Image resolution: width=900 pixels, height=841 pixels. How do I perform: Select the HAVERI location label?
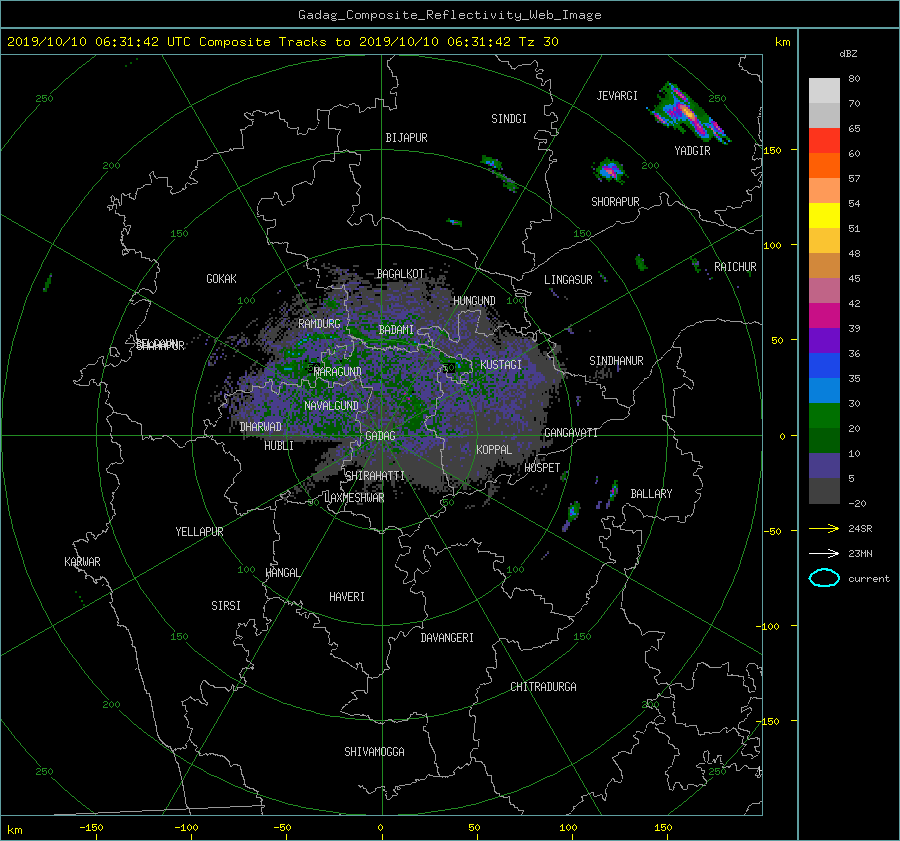click(347, 597)
